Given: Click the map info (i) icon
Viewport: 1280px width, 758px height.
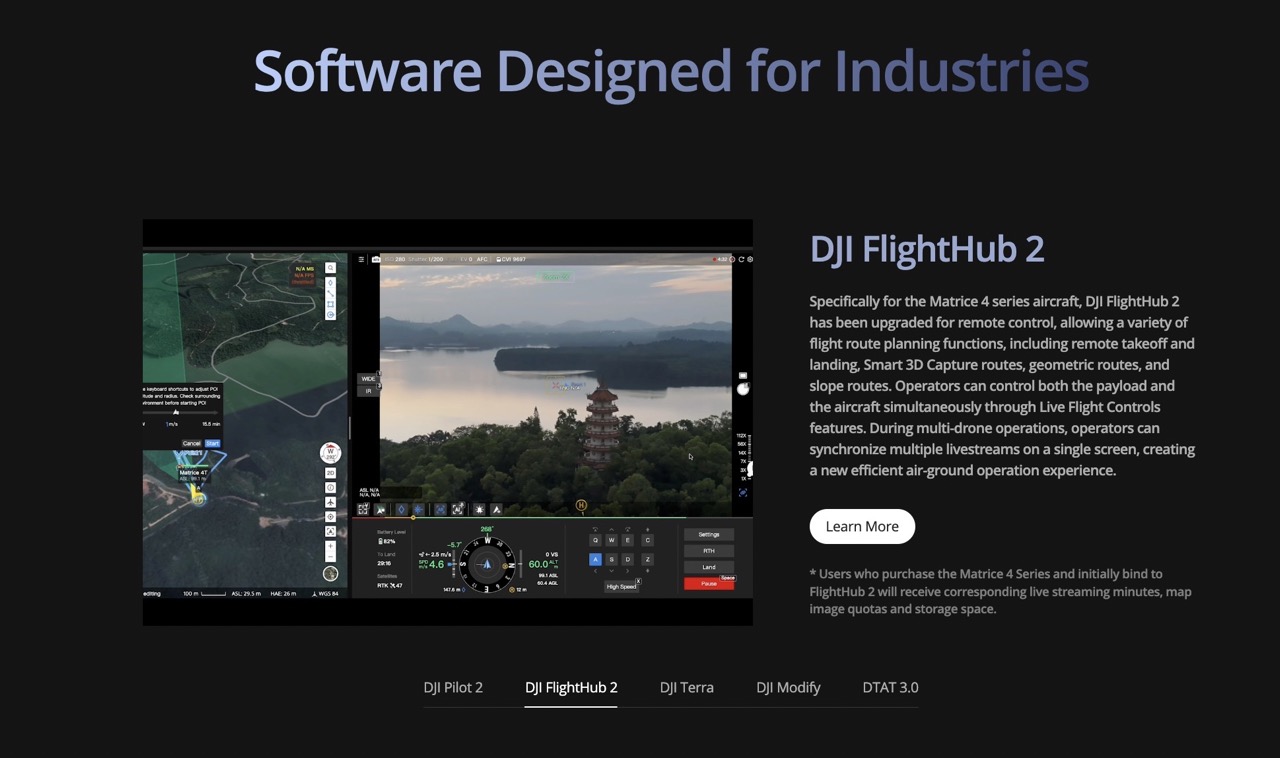Looking at the screenshot, I should coord(330,488).
